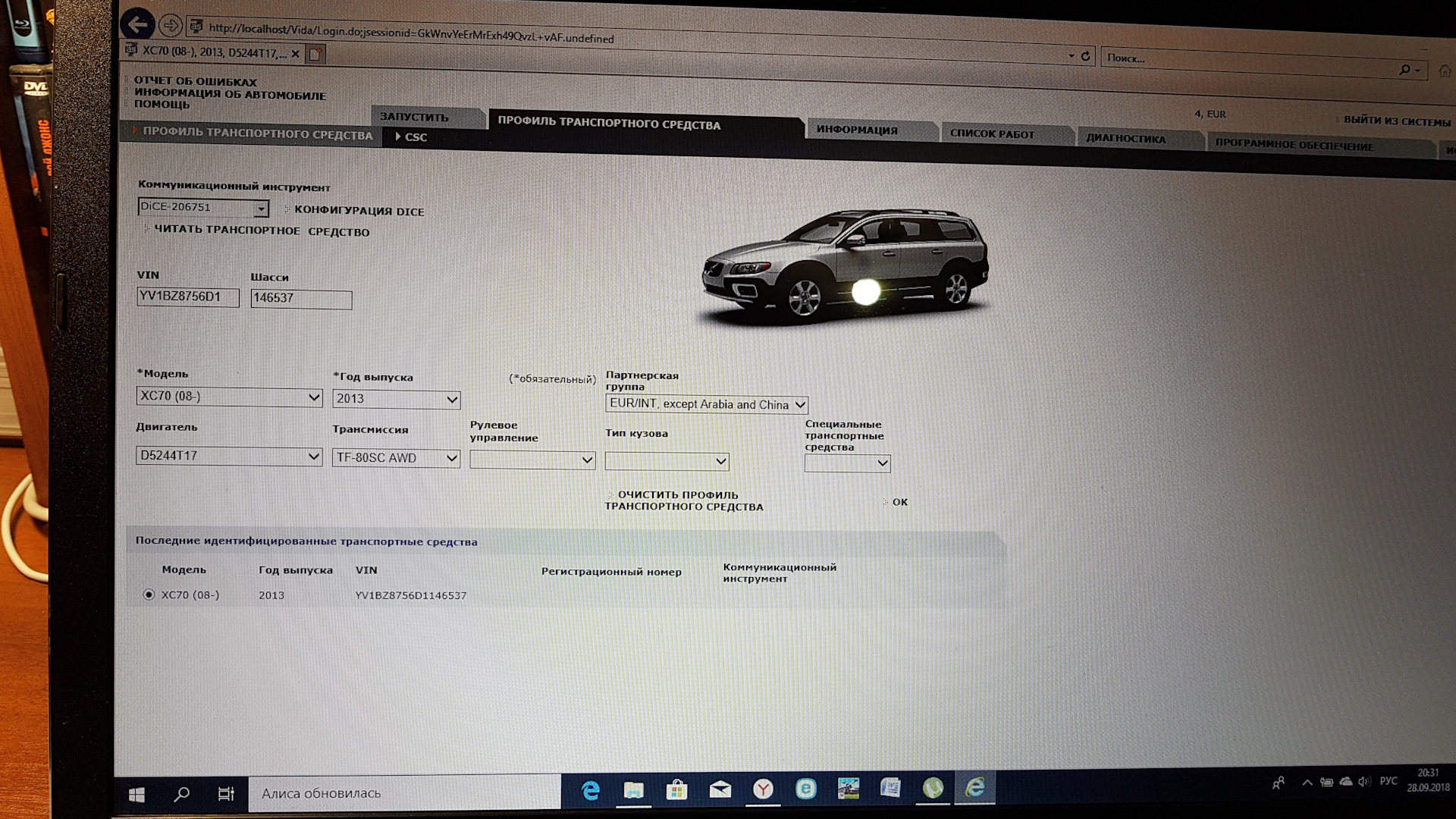Click ОЧИСТИТЬ ПРОФИЛЬ ТРАНСПОРТНОГО СРЕДСТВА
1456x819 pixels.
683,500
